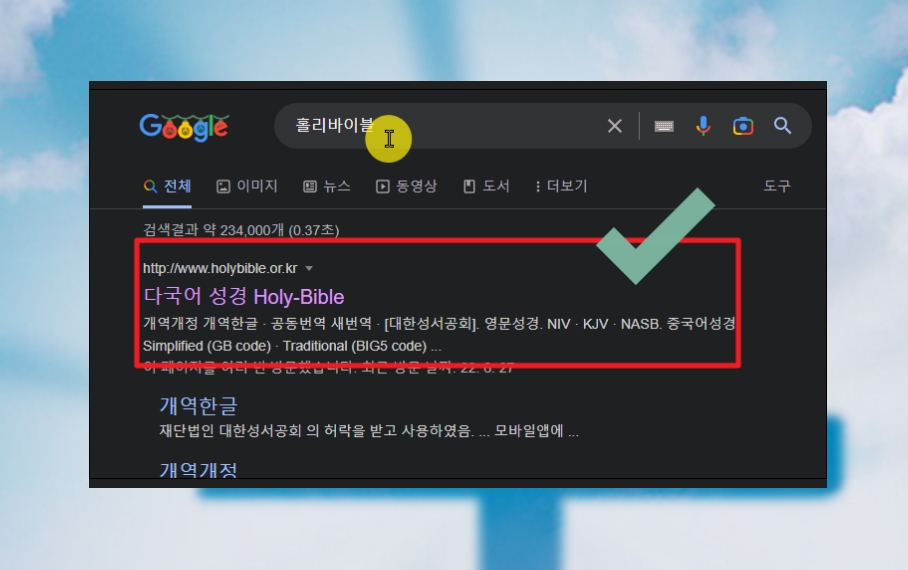
Task: Click the http://www.holybible.or.kr URL text
Action: pos(220,268)
